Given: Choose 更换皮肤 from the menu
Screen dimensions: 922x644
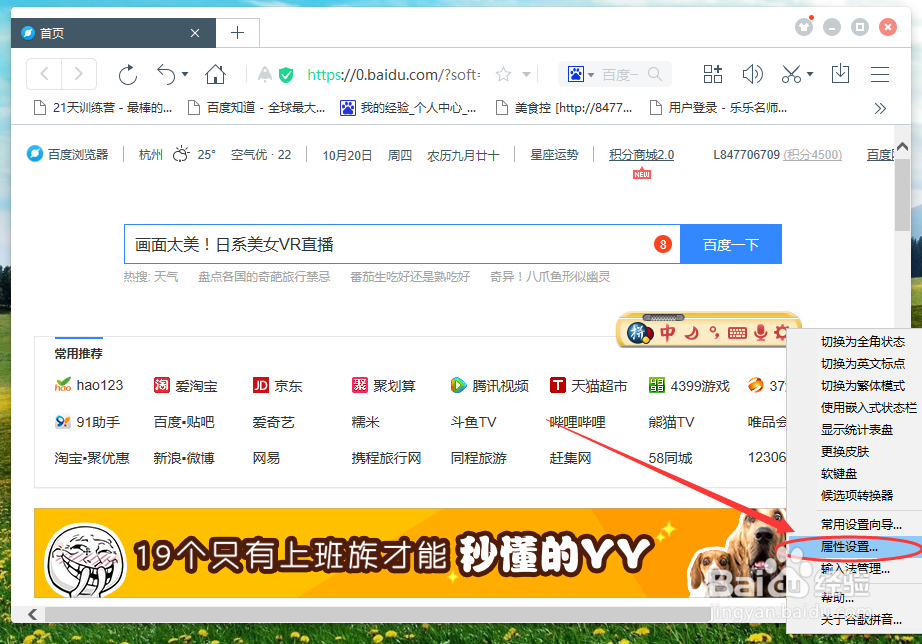Looking at the screenshot, I should 856,453.
